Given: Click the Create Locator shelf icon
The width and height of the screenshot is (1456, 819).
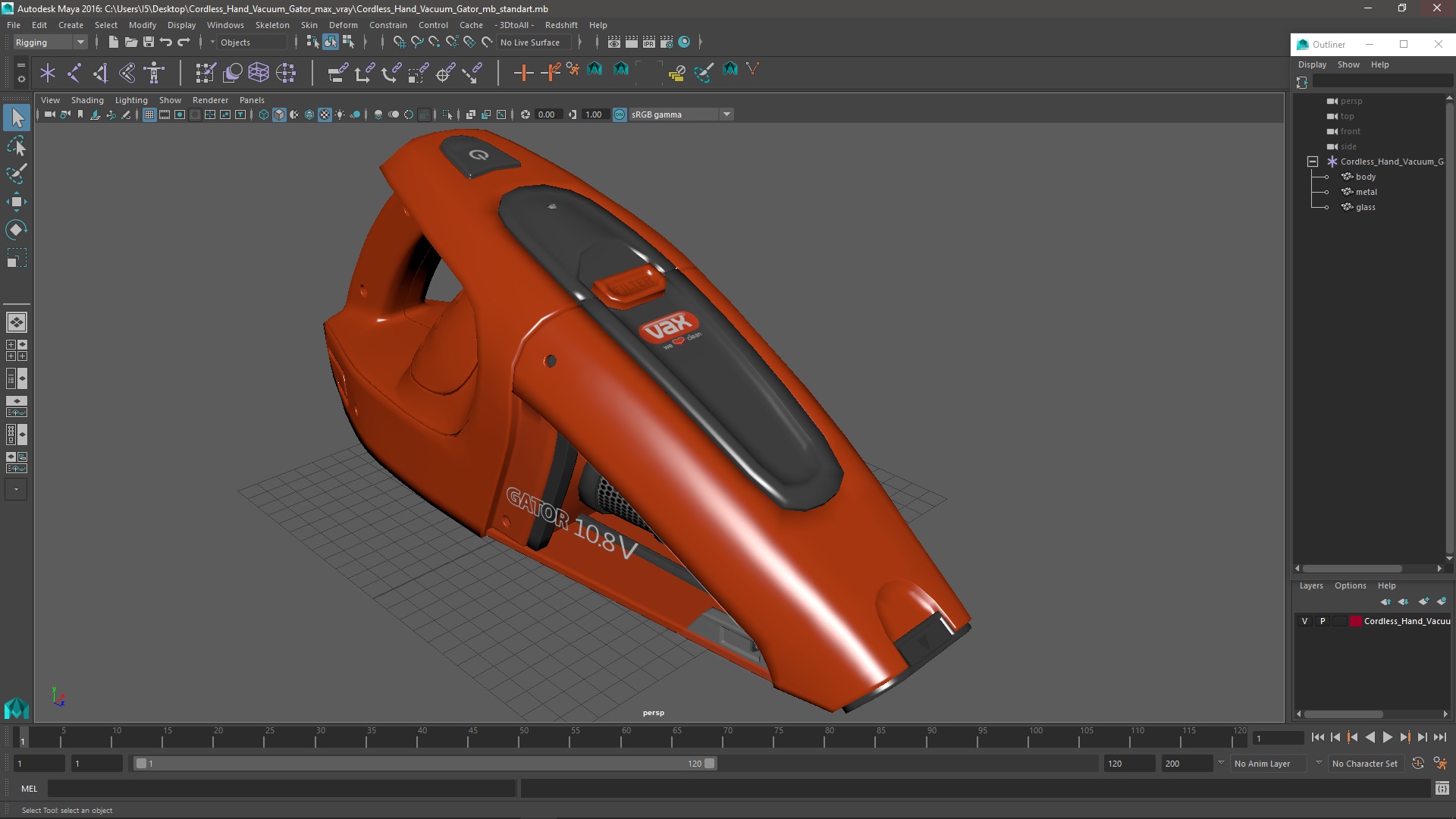Looking at the screenshot, I should coord(48,73).
